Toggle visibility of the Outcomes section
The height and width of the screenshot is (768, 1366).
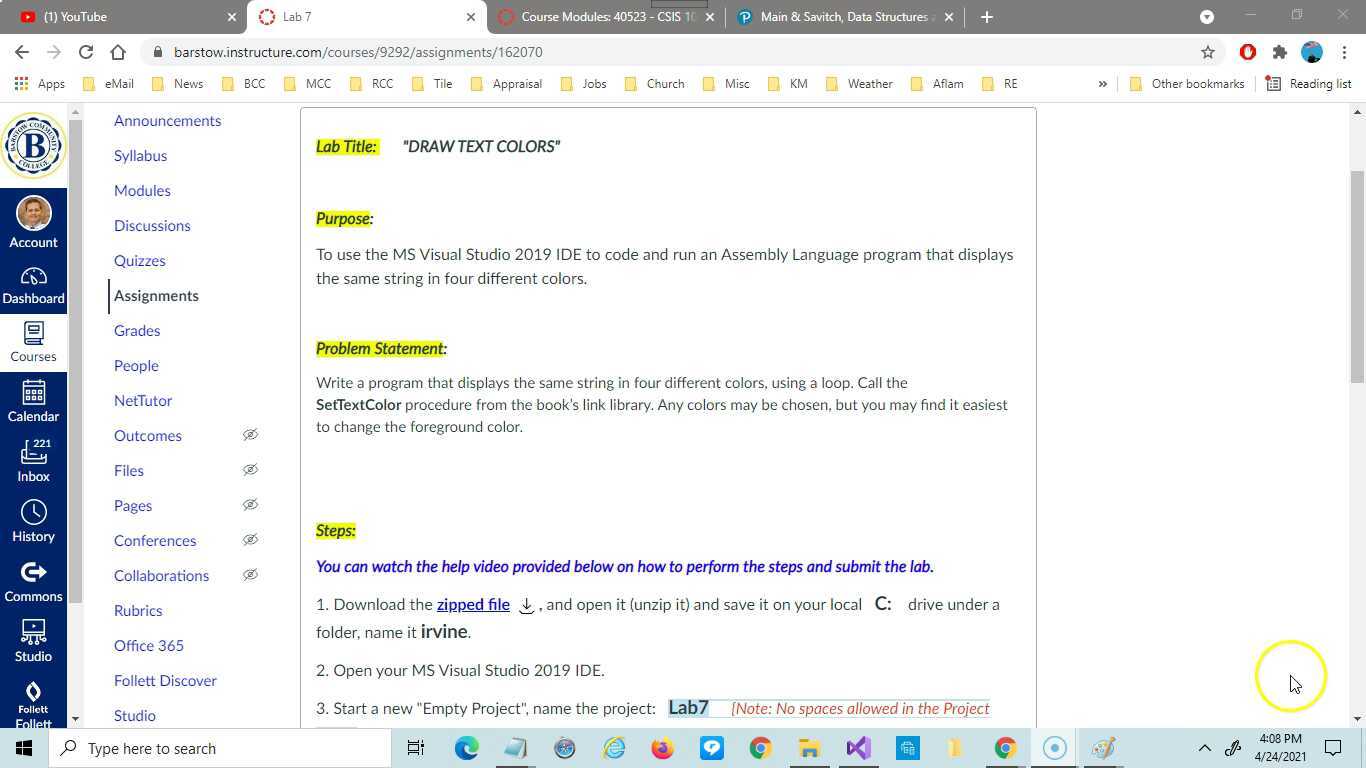(x=250, y=435)
